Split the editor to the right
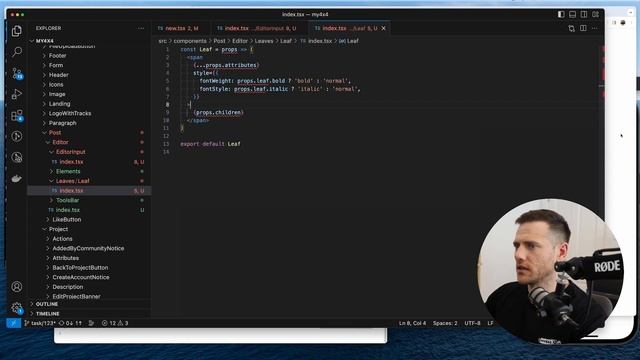640x360 pixels. click(x=583, y=28)
